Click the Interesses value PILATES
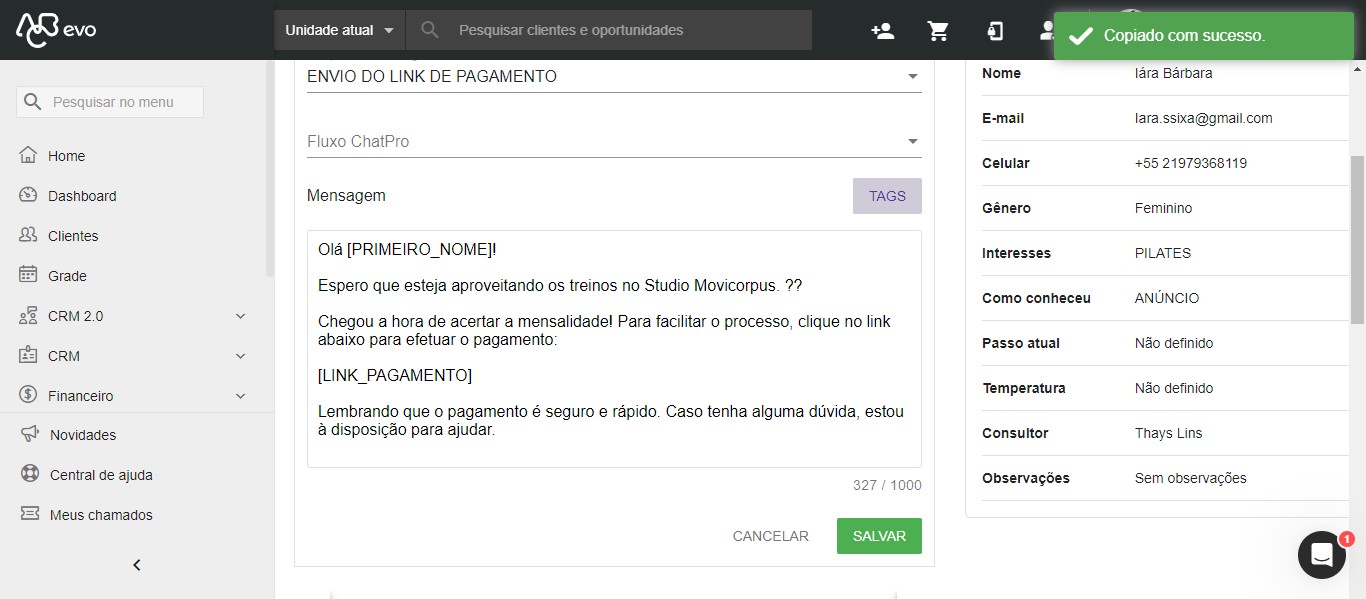This screenshot has width=1366, height=599. pyautogui.click(x=1163, y=253)
